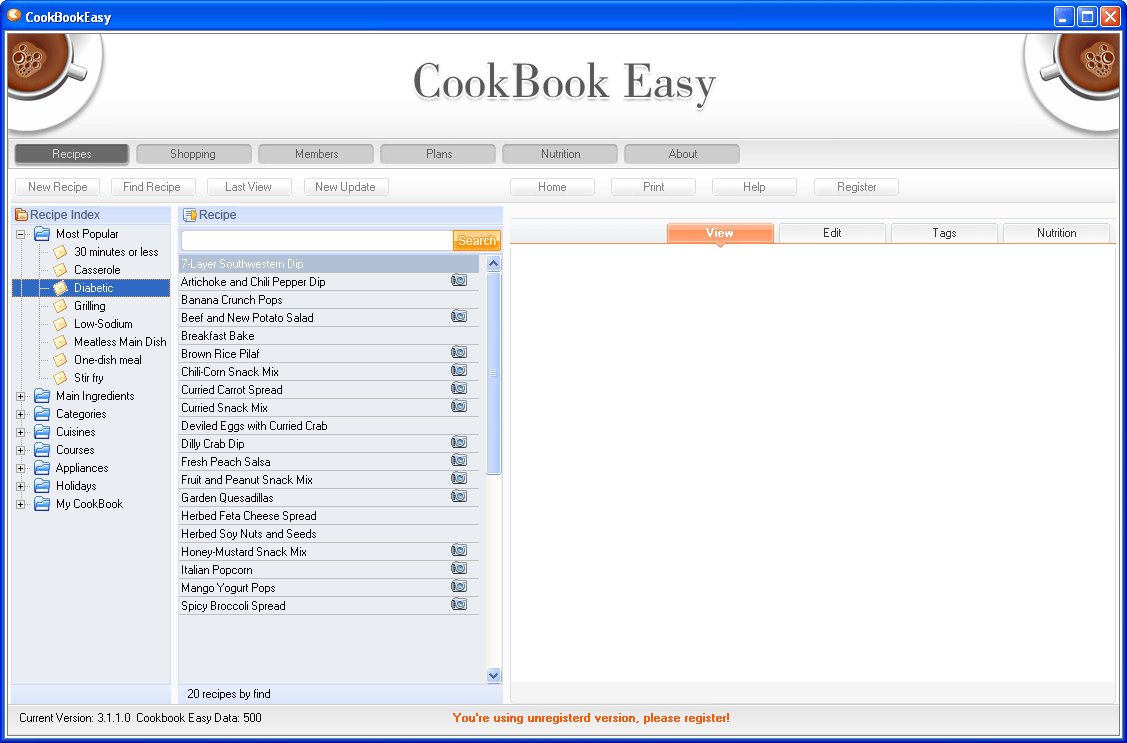Open the Nutrition tab on the right panel
The image size is (1127, 743).
click(1056, 232)
